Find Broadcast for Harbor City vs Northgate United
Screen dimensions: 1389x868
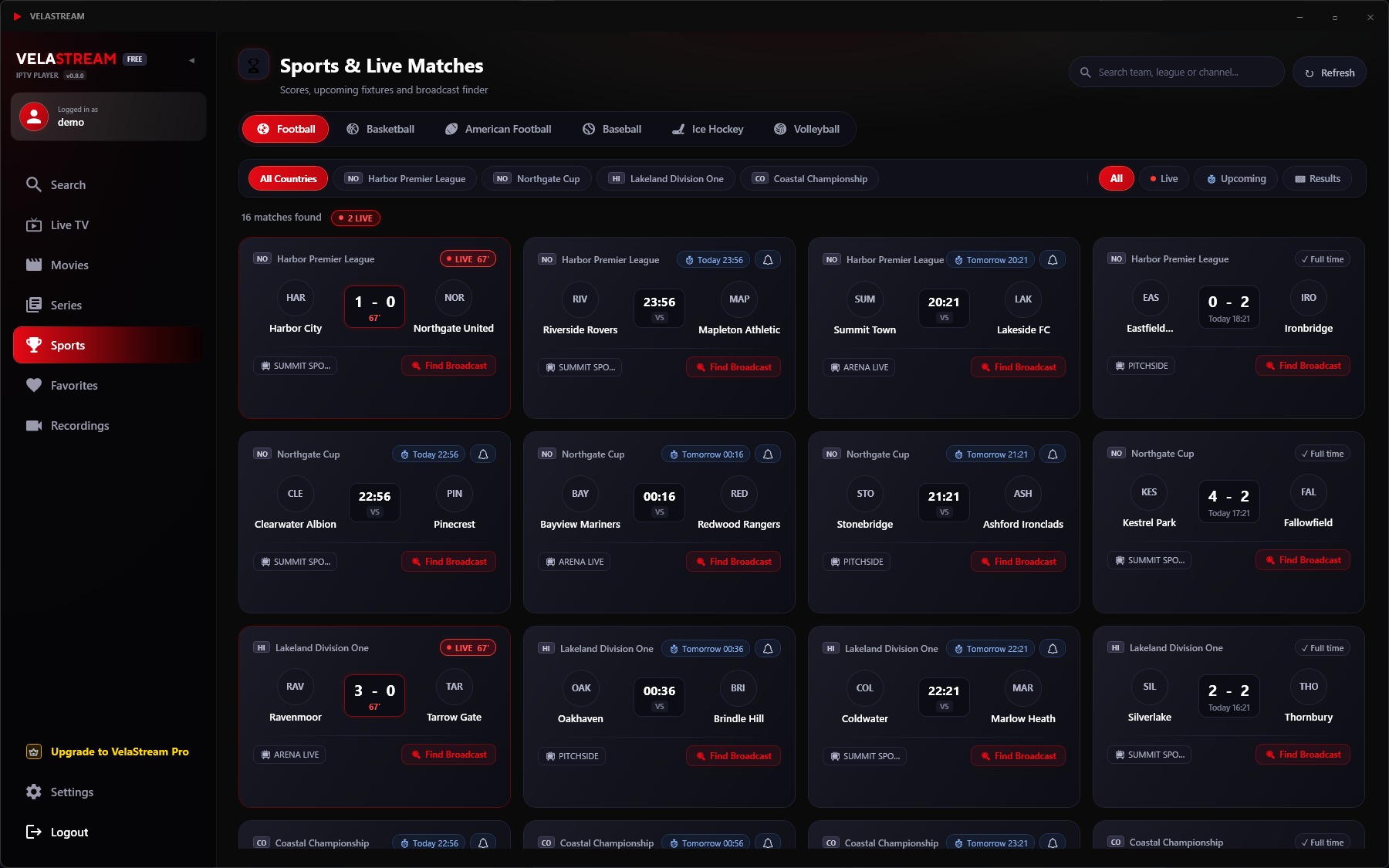click(449, 366)
